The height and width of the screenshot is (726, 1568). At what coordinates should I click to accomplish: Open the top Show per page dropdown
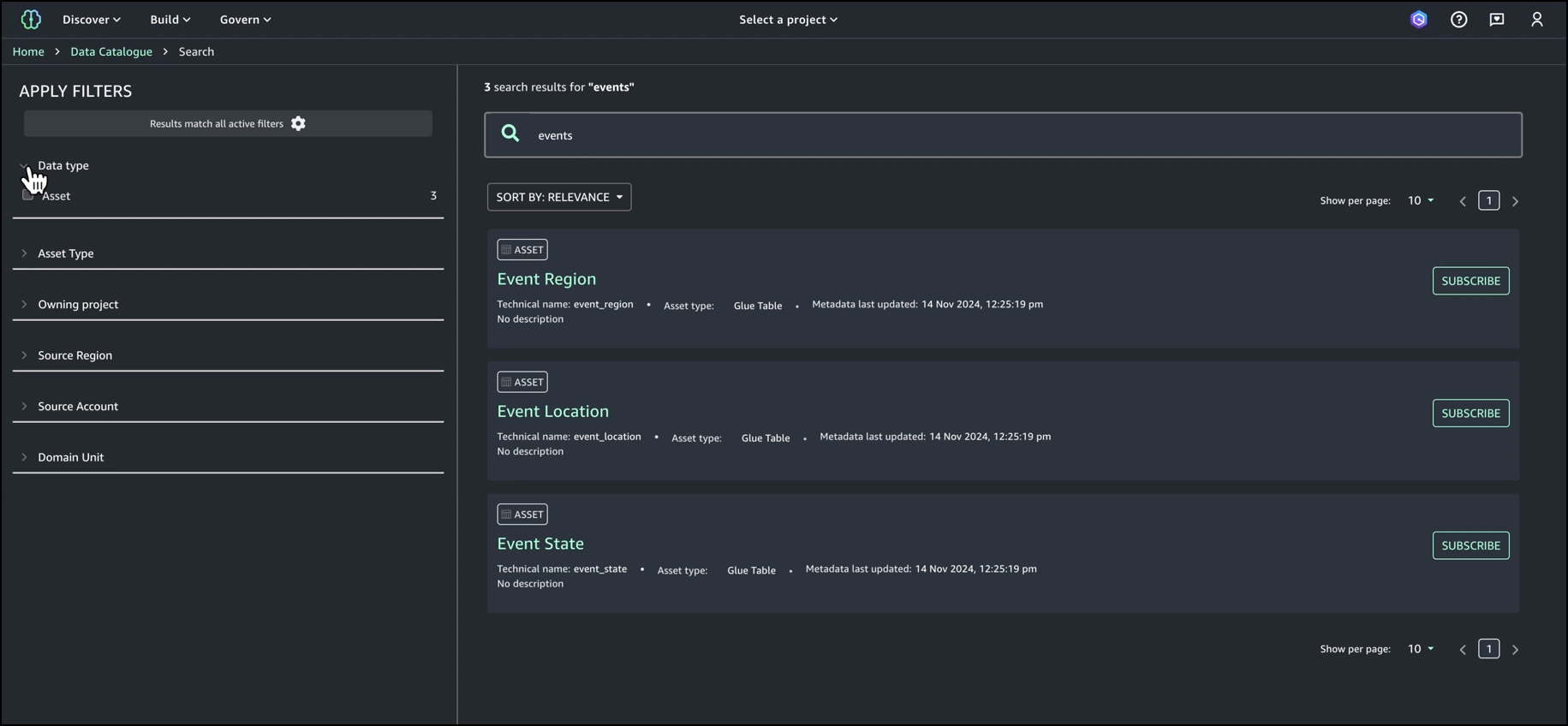(x=1421, y=200)
